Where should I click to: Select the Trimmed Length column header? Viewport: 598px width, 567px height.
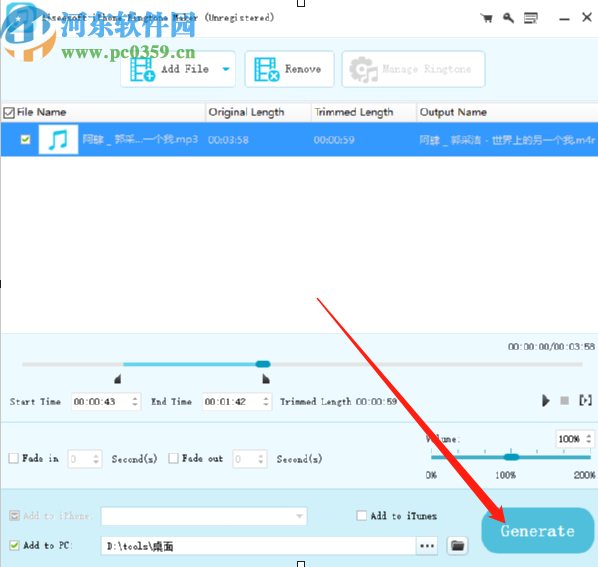point(363,112)
